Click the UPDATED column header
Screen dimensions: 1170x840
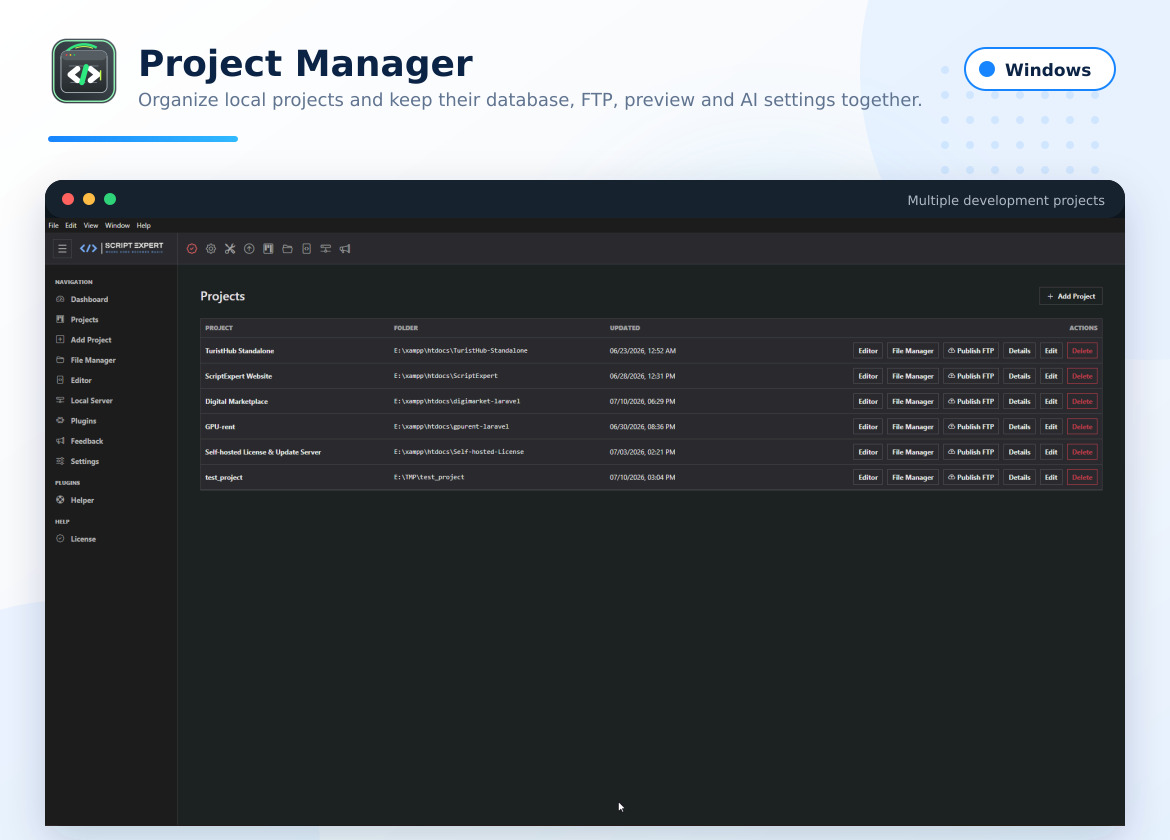pos(625,328)
